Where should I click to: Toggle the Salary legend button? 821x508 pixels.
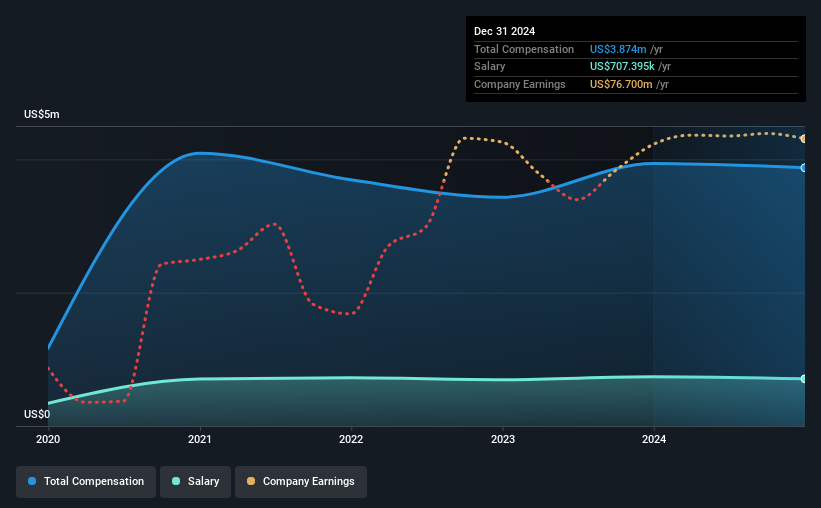click(x=195, y=482)
